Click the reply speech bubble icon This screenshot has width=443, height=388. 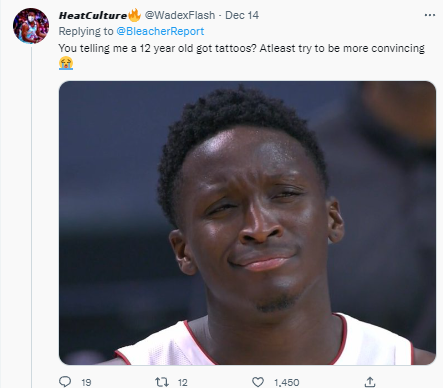[x=65, y=382]
